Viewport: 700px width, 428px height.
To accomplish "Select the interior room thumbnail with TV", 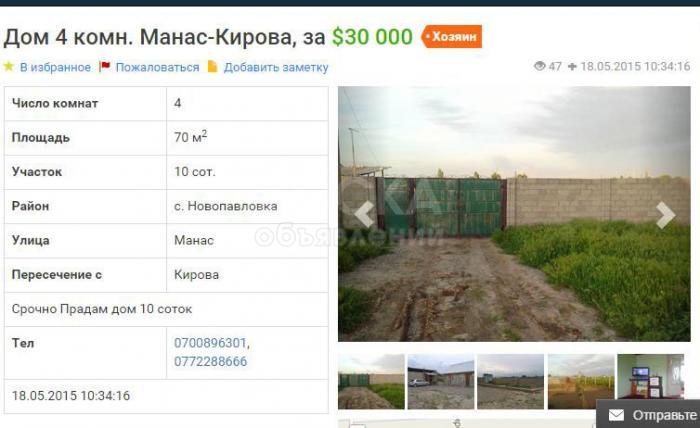I will tap(650, 377).
